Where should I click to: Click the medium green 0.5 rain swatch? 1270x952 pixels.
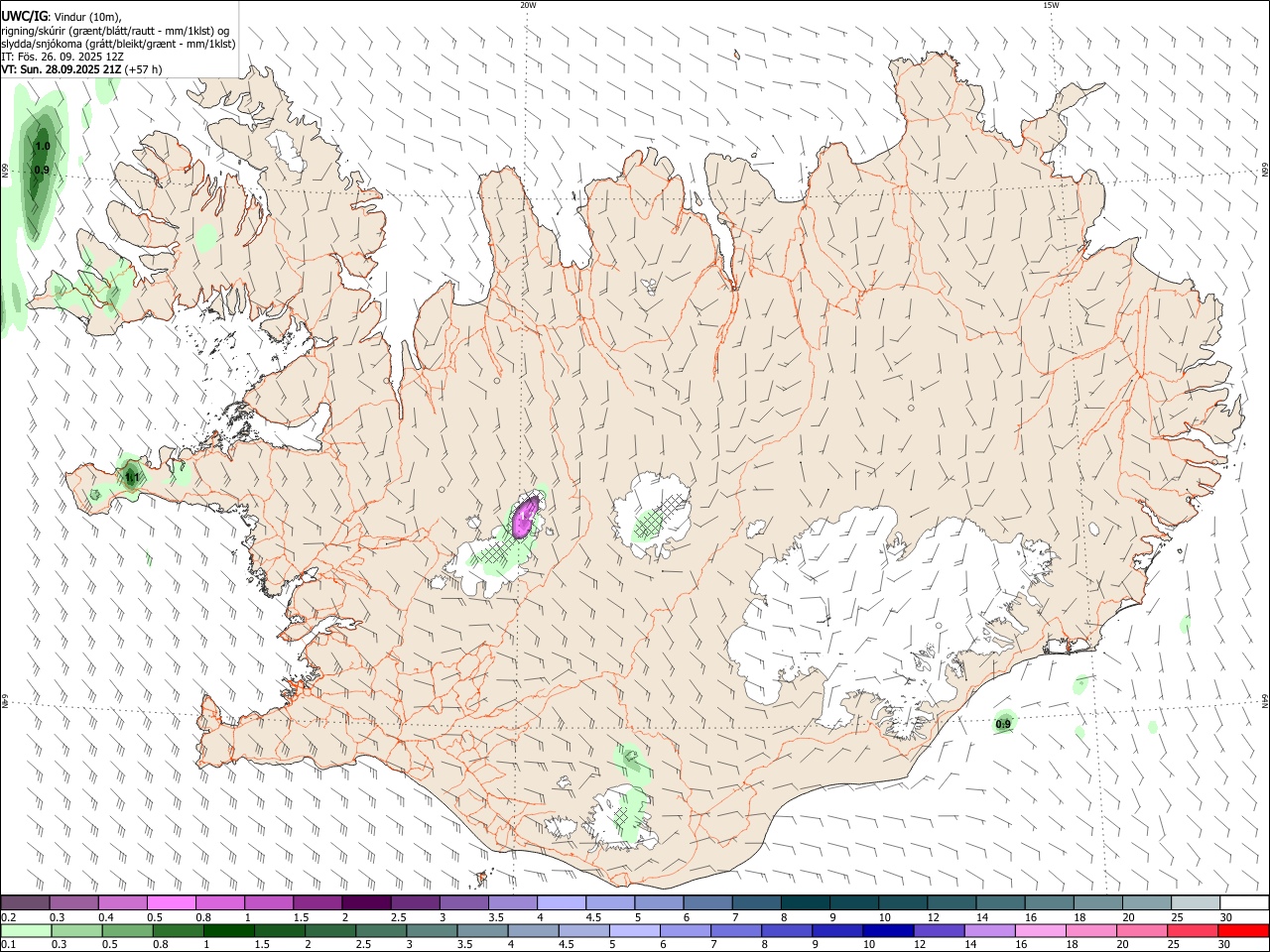[127, 931]
